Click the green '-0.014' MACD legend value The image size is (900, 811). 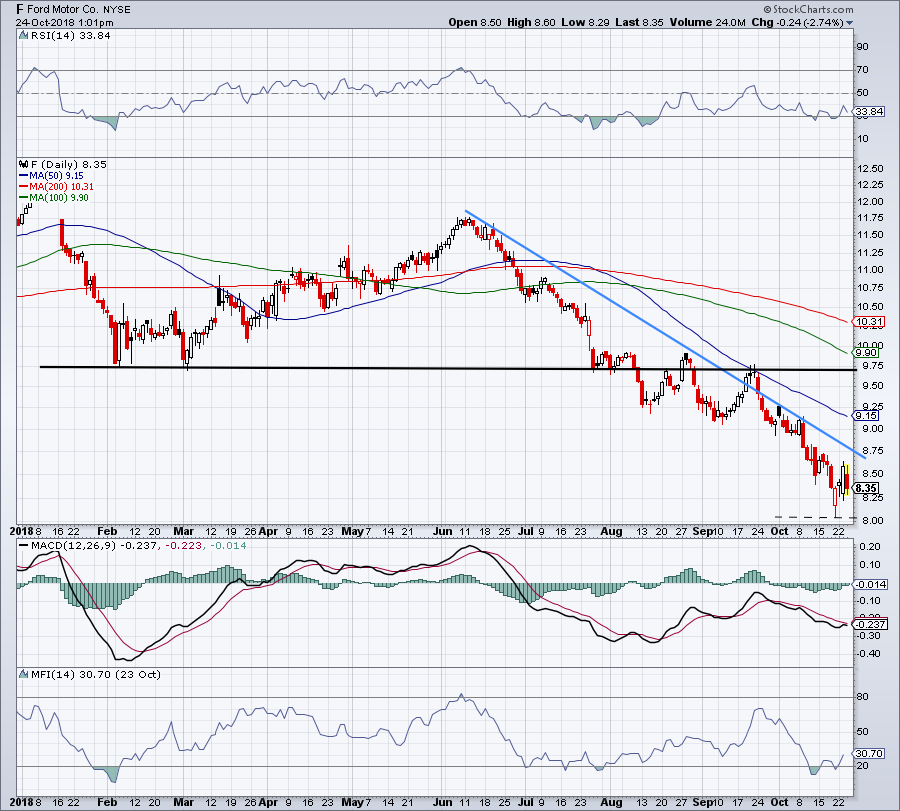228,545
